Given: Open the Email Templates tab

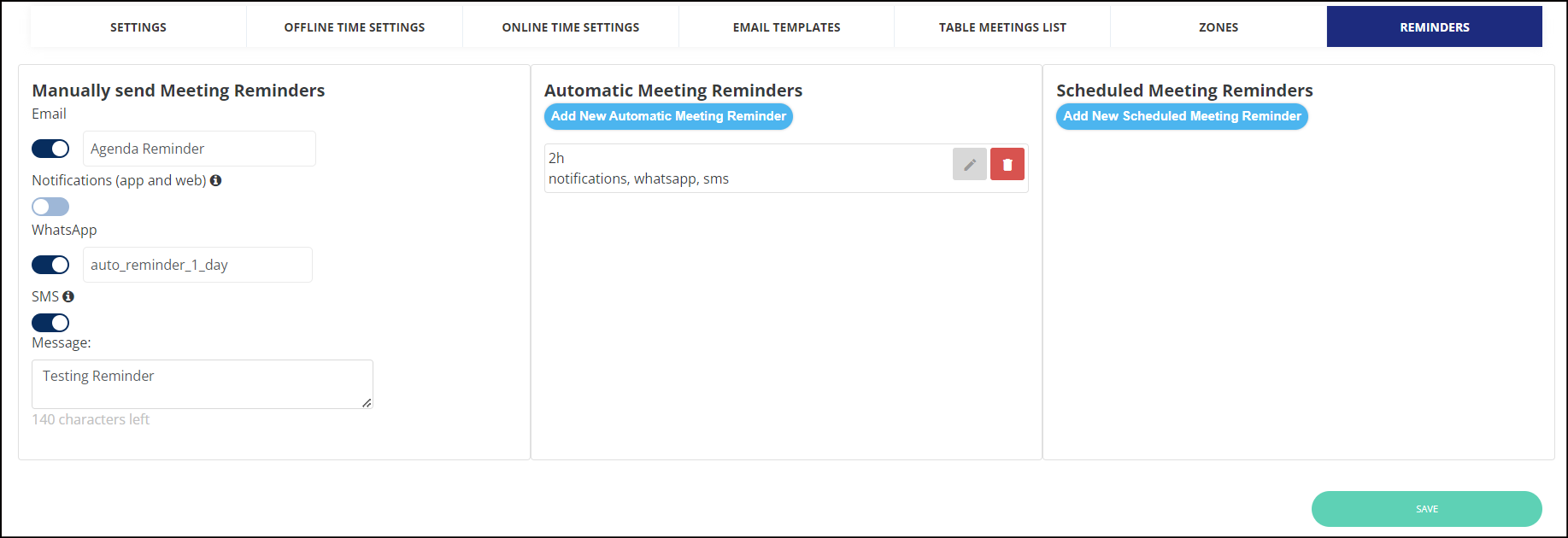Looking at the screenshot, I should [787, 27].
